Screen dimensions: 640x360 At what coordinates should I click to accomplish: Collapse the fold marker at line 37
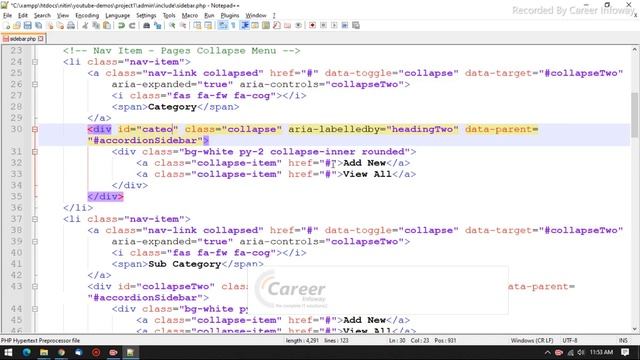coord(35,219)
